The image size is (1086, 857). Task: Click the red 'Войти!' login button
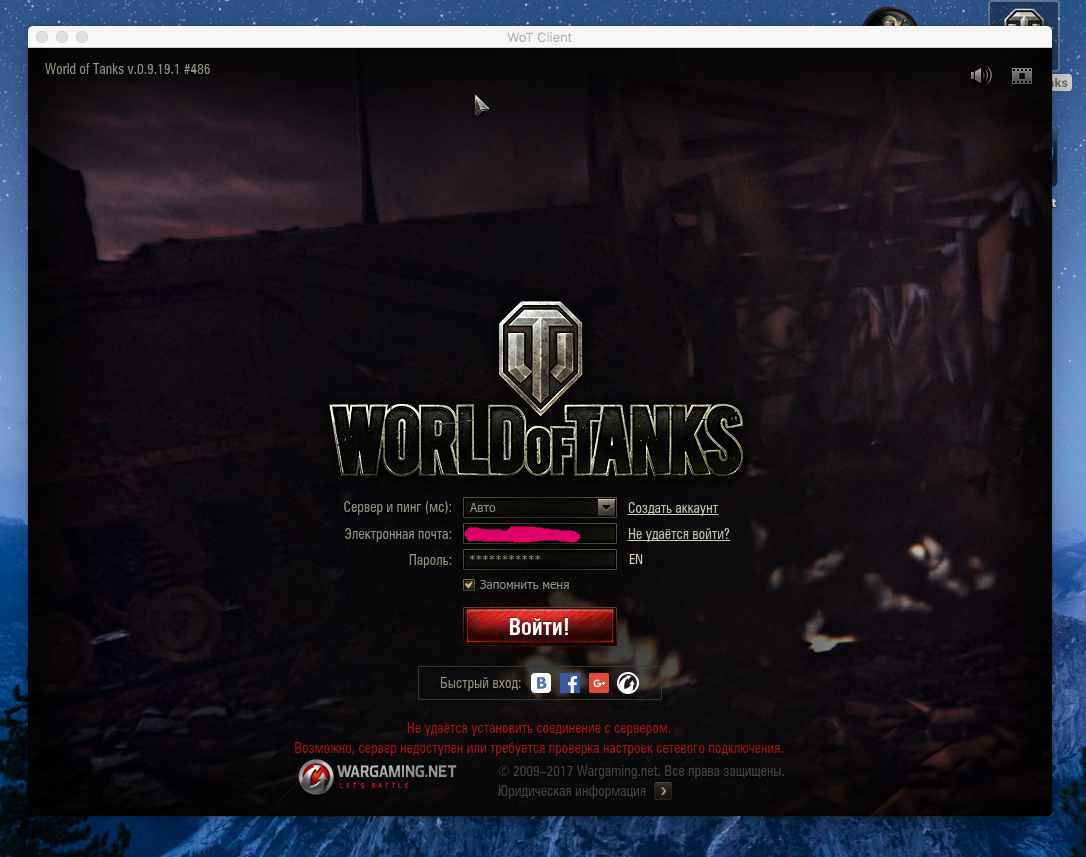(540, 626)
